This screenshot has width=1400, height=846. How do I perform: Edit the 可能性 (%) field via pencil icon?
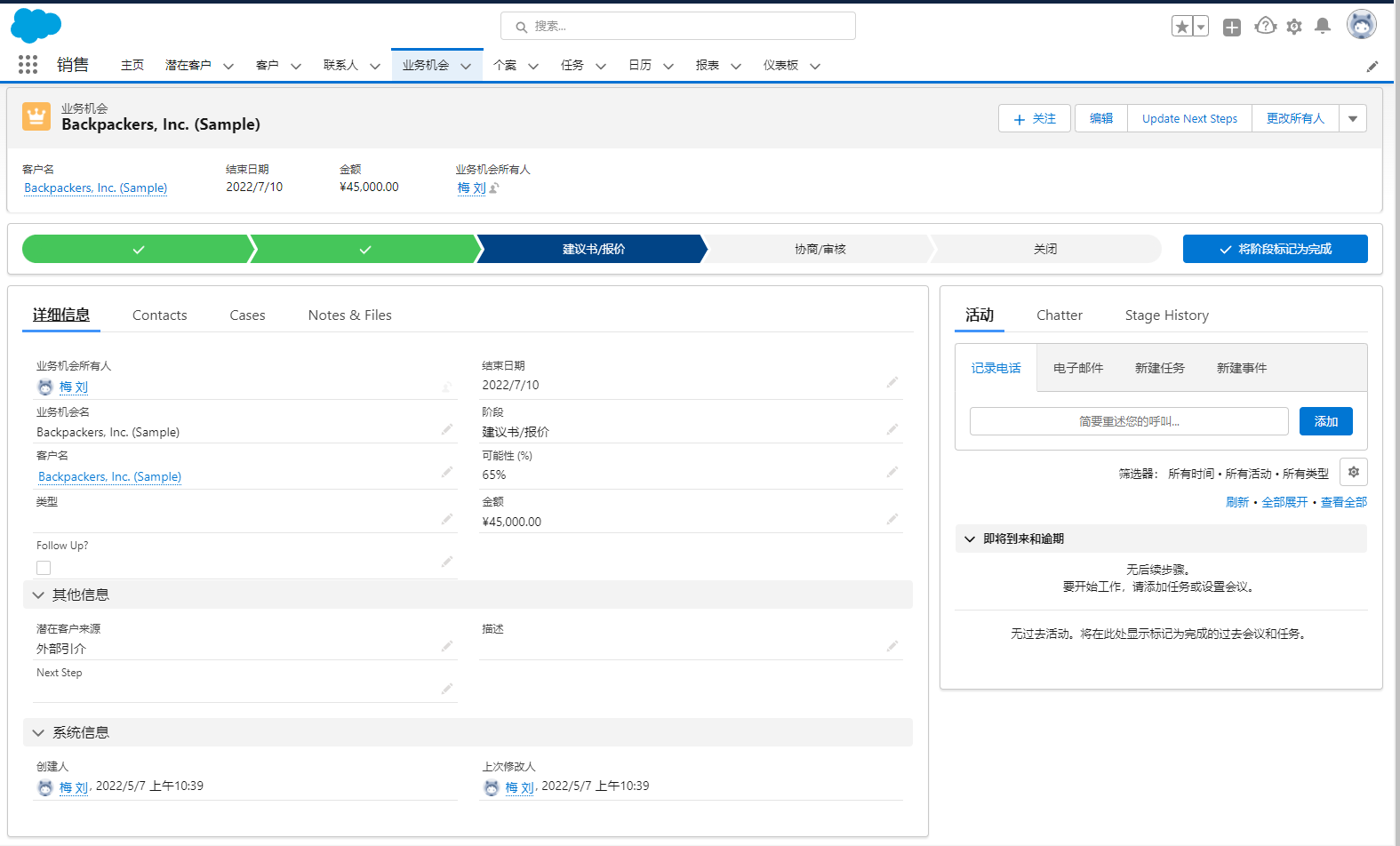[x=892, y=472]
